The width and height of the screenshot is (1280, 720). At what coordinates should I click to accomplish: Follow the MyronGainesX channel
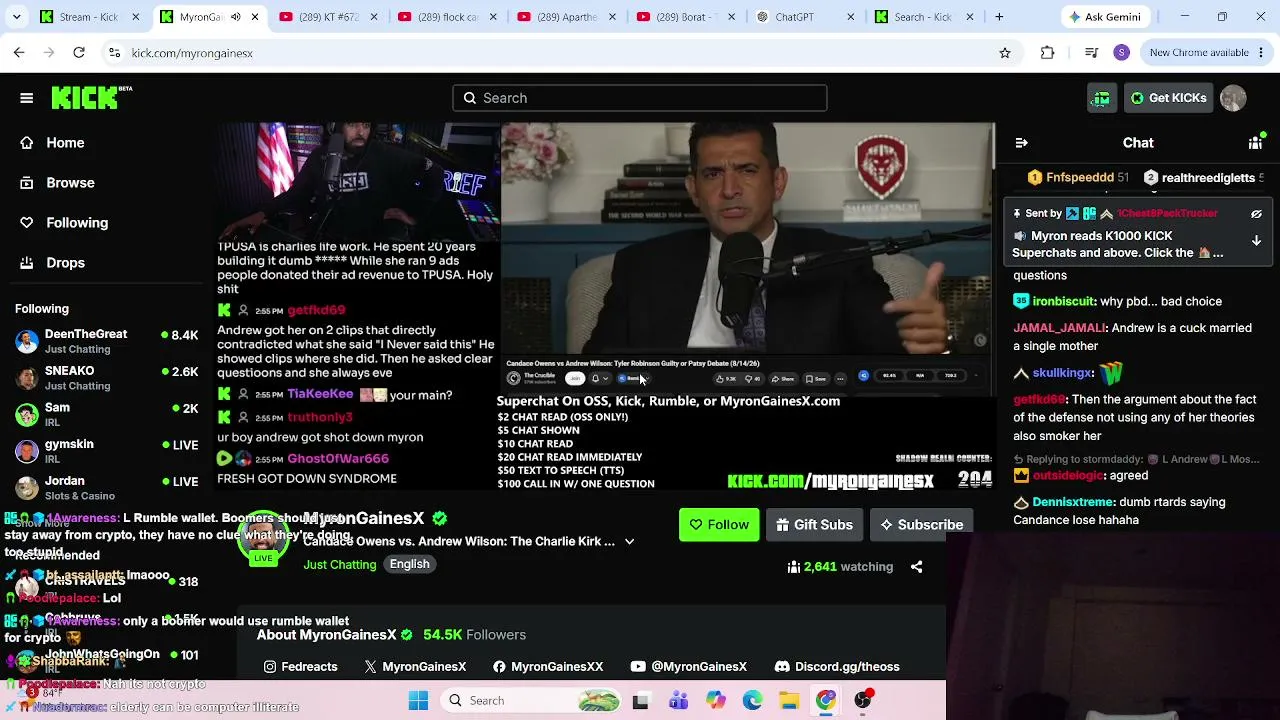[719, 525]
